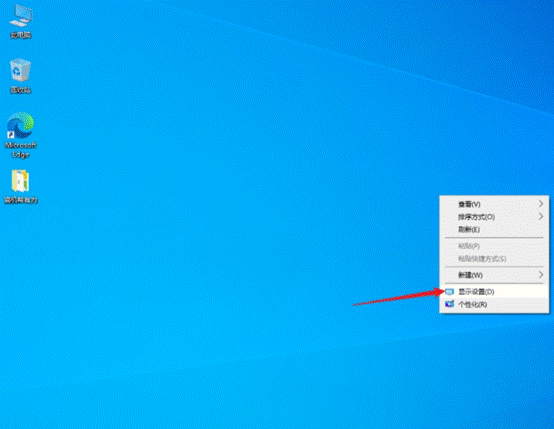Open 显示设置(D) display settings
The width and height of the screenshot is (554, 429).
click(494, 292)
